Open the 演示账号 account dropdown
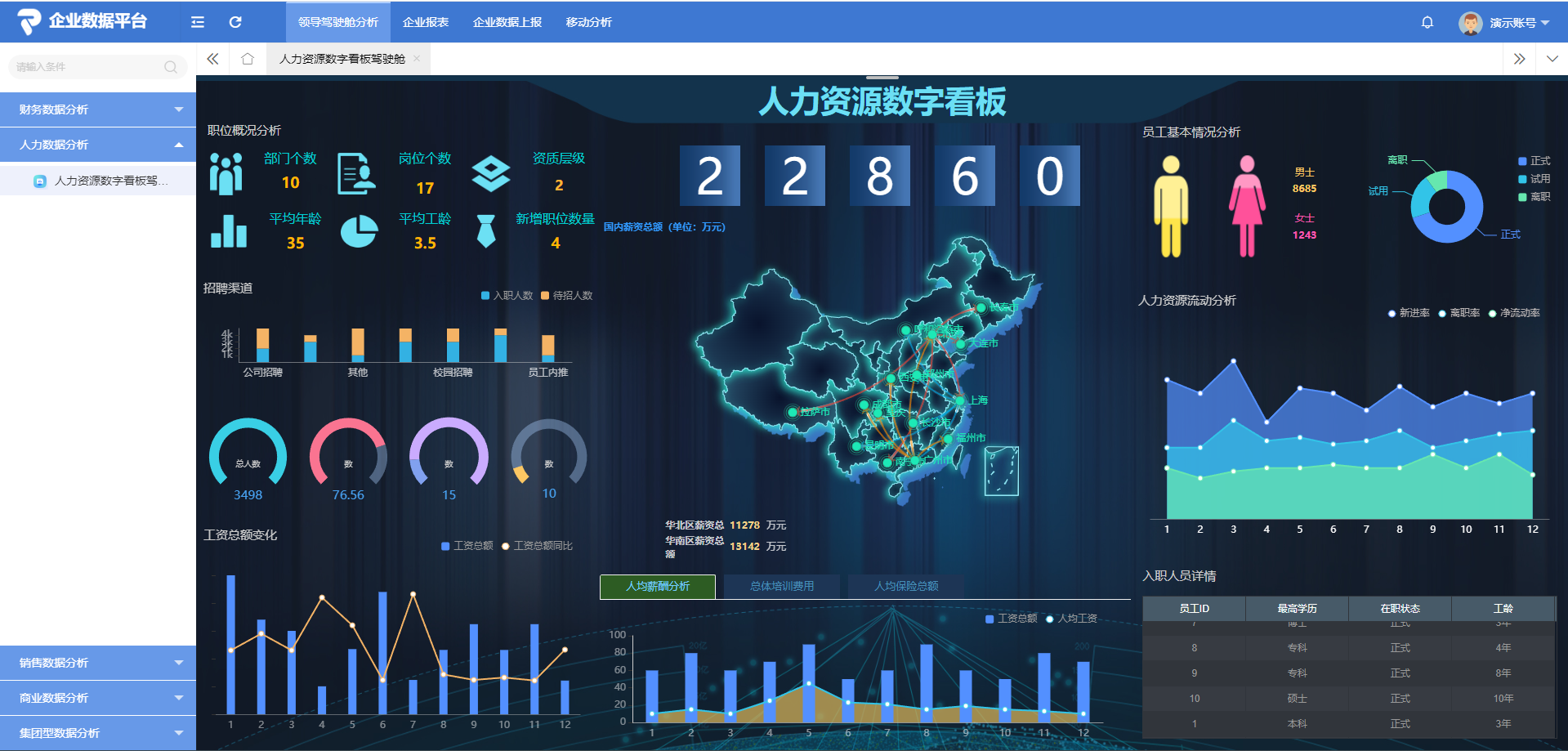Image resolution: width=1568 pixels, height=751 pixels. coord(1519,23)
